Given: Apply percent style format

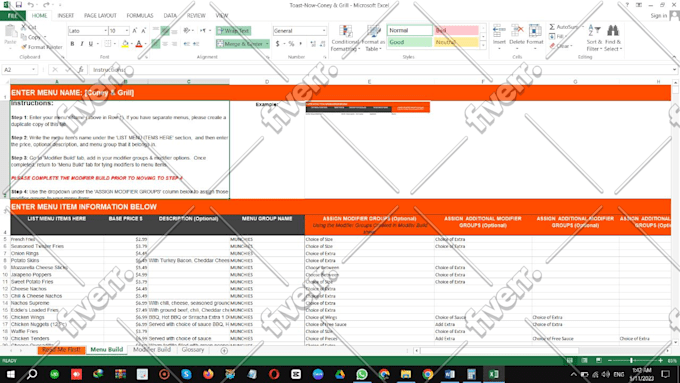Looking at the screenshot, I should (291, 44).
